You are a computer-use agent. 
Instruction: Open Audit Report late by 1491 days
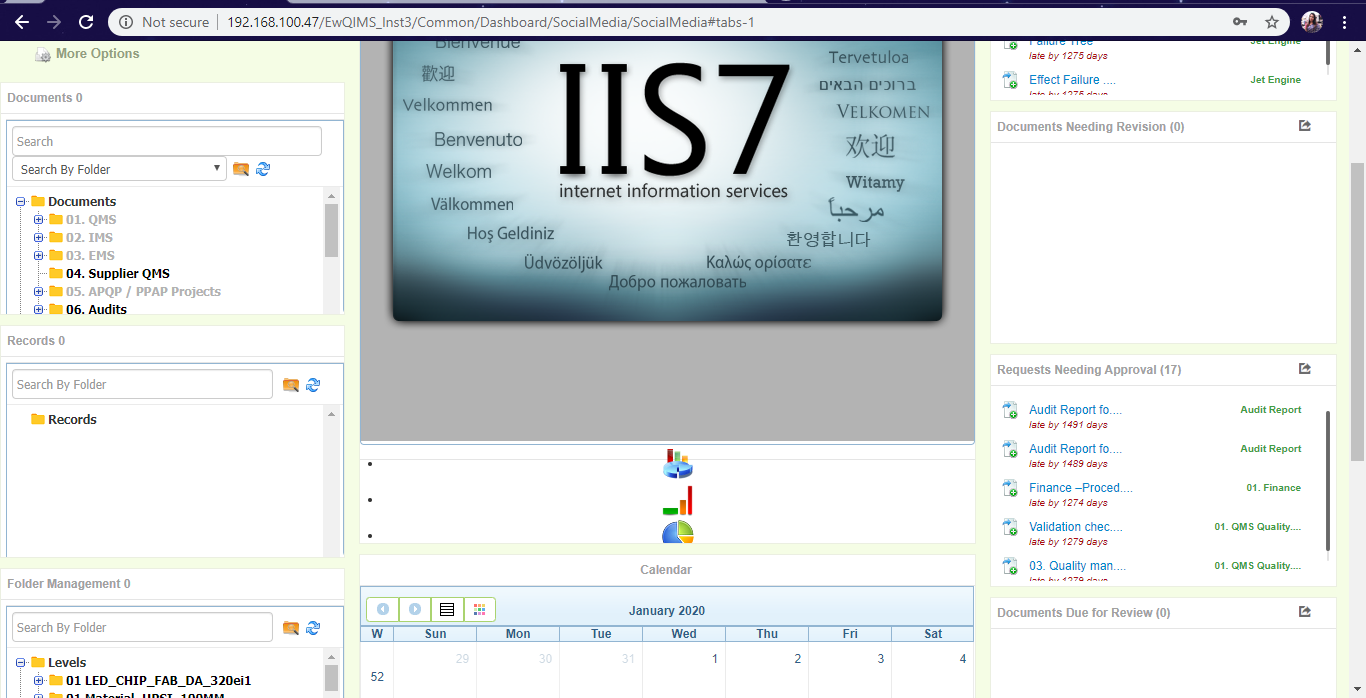coord(1075,410)
